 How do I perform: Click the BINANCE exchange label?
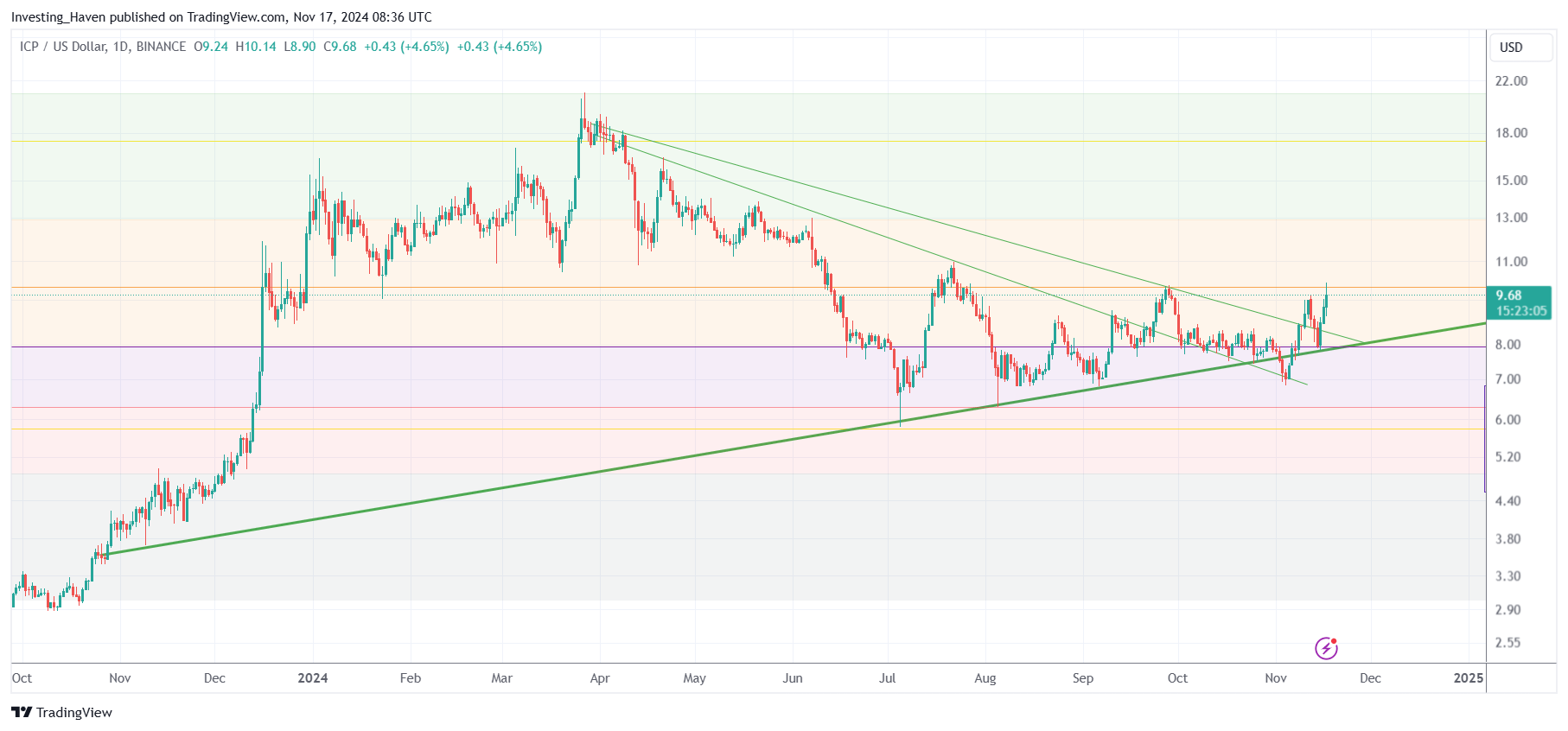(x=161, y=47)
